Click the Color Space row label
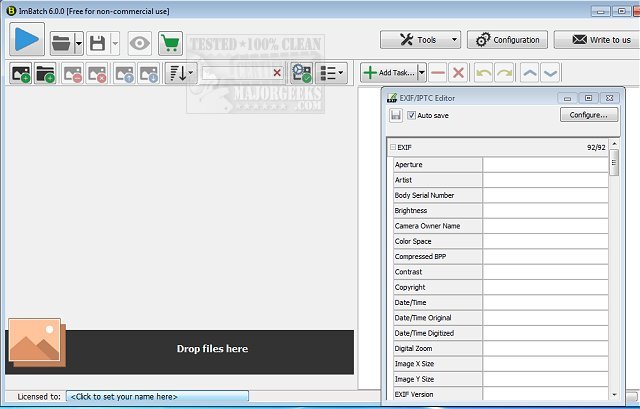The height and width of the screenshot is (409, 640). pyautogui.click(x=438, y=241)
